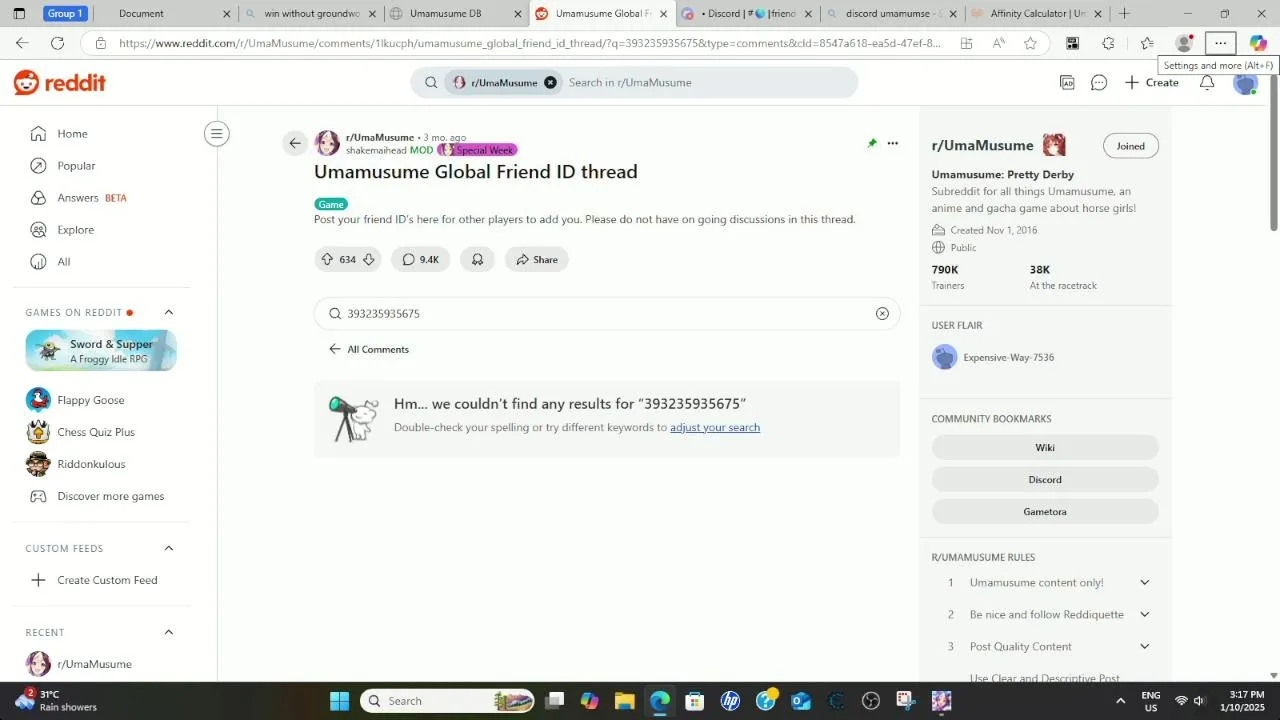Collapse Games on Reddit section
1280x720 pixels.
pos(169,313)
